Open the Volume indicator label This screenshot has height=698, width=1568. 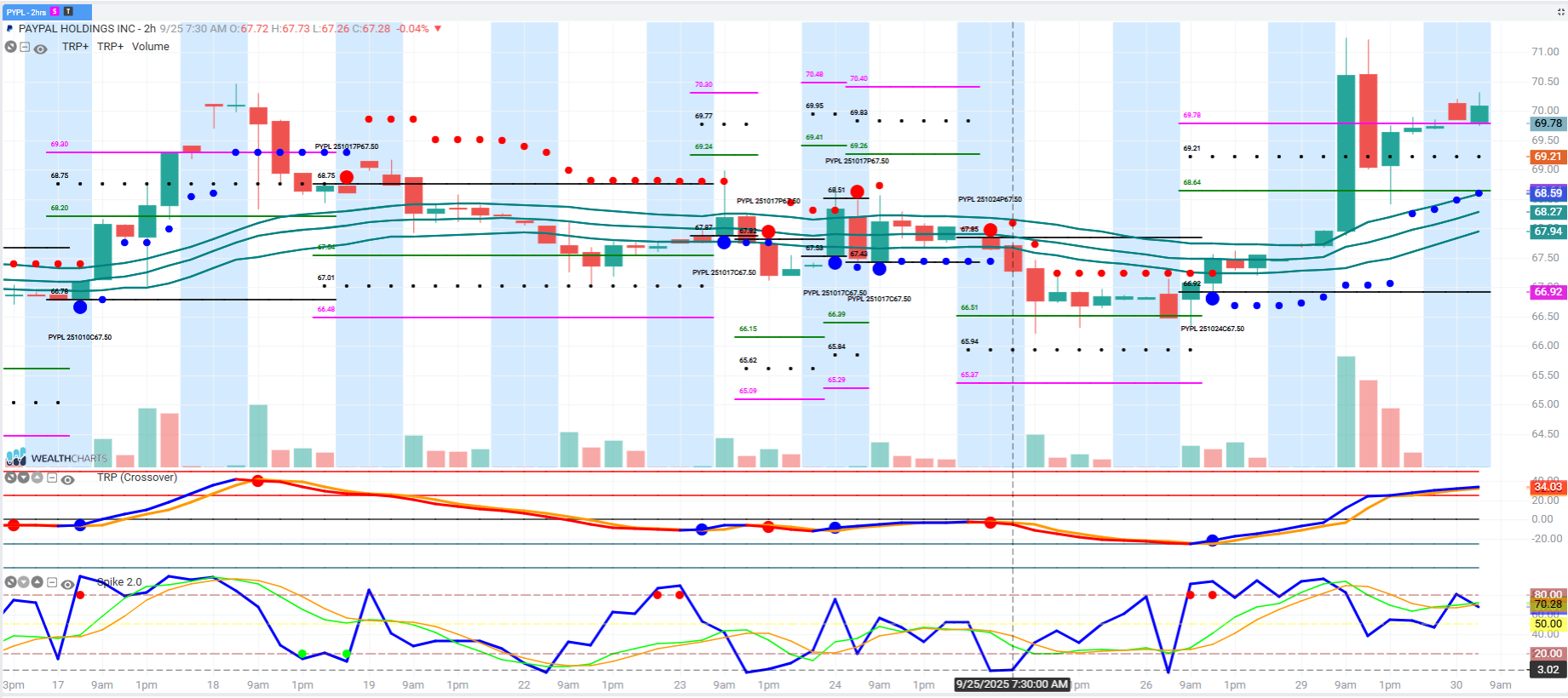[150, 47]
